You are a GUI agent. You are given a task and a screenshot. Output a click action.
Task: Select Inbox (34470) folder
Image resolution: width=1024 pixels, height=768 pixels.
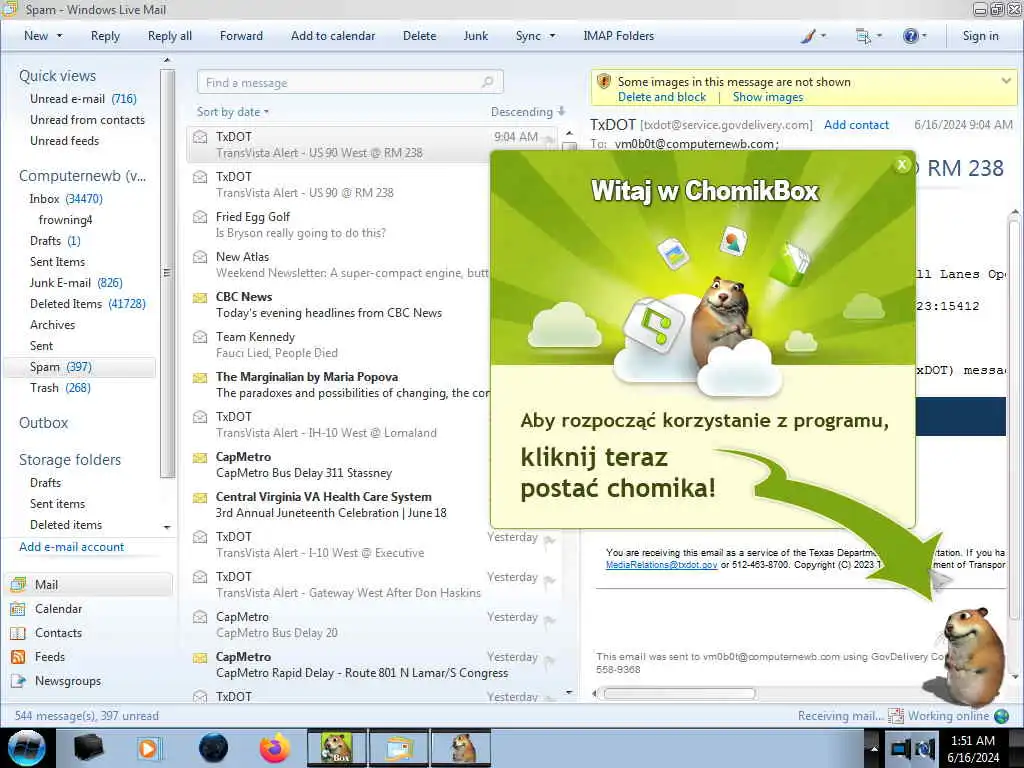66,199
